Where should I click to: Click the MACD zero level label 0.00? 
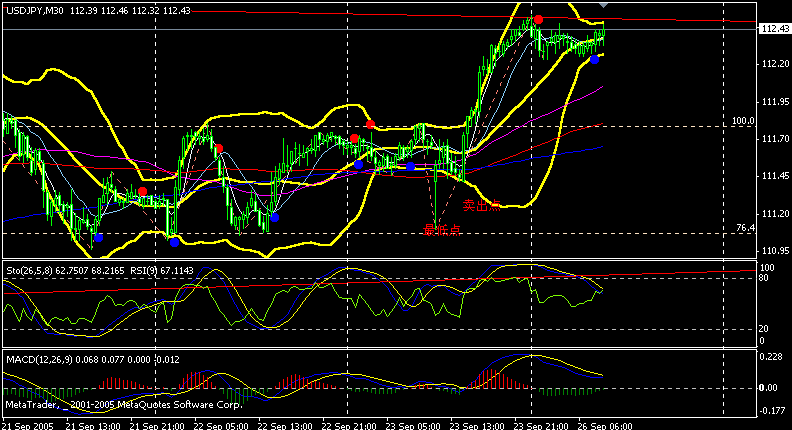(768, 388)
